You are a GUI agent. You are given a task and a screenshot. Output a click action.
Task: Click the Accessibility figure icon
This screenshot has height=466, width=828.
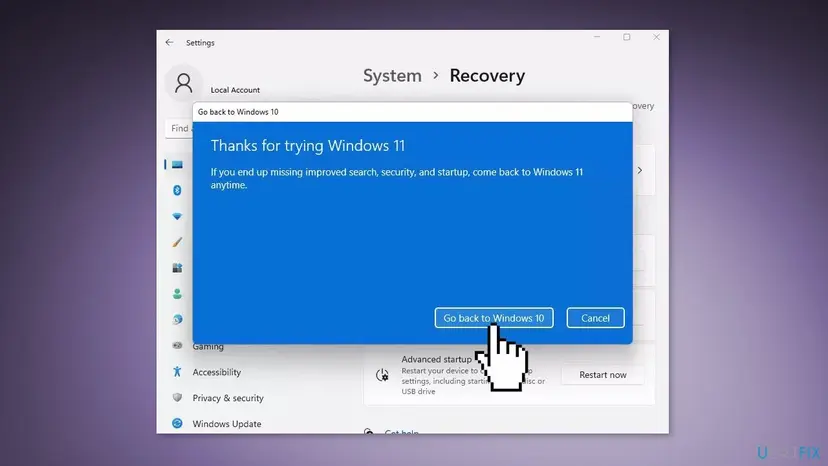tap(177, 372)
